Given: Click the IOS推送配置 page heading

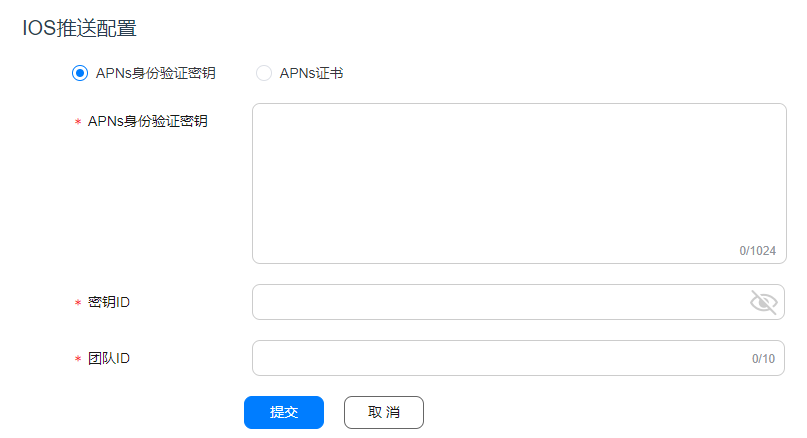Looking at the screenshot, I should point(79,28).
